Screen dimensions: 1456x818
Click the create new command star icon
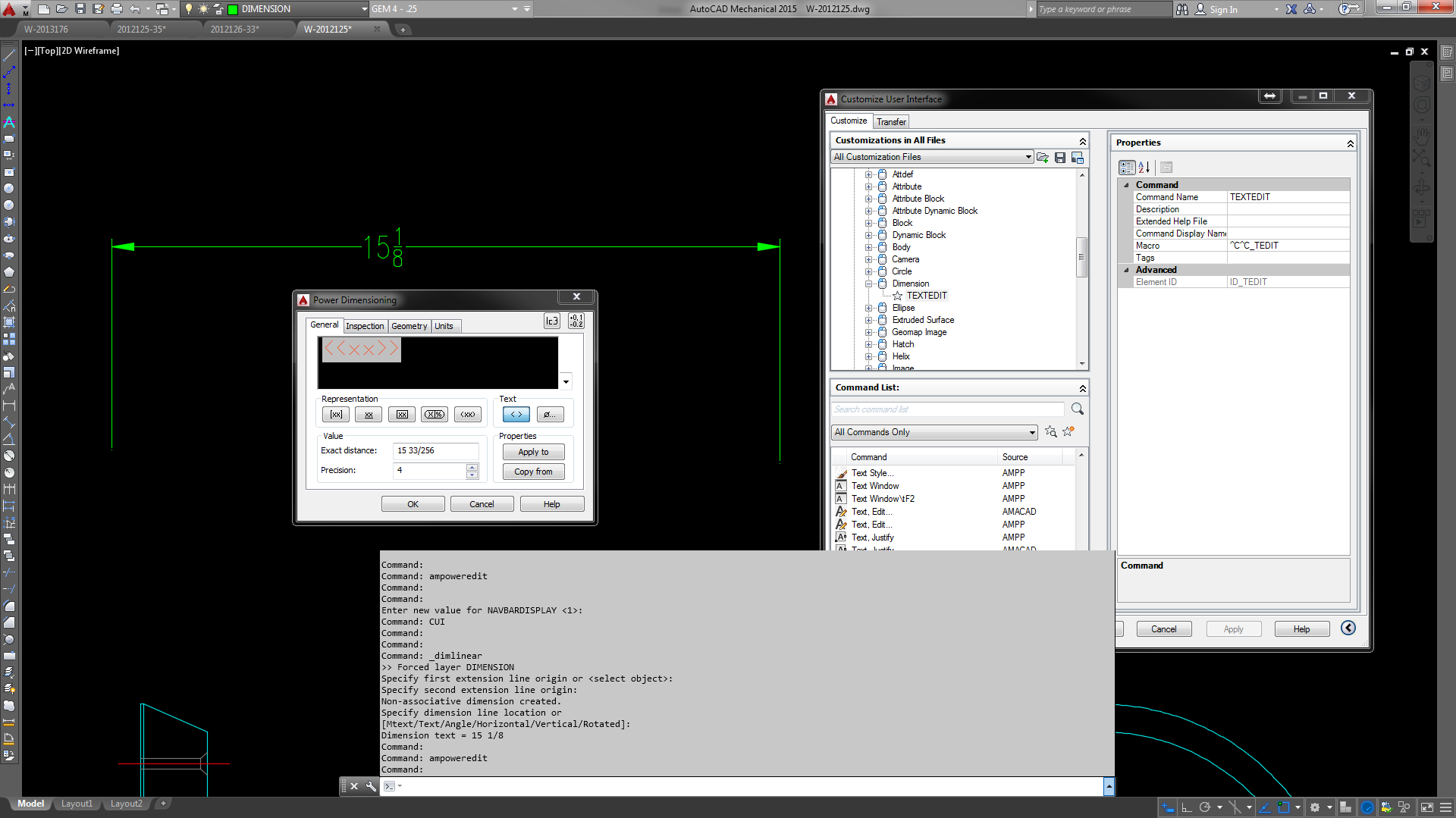(1068, 431)
